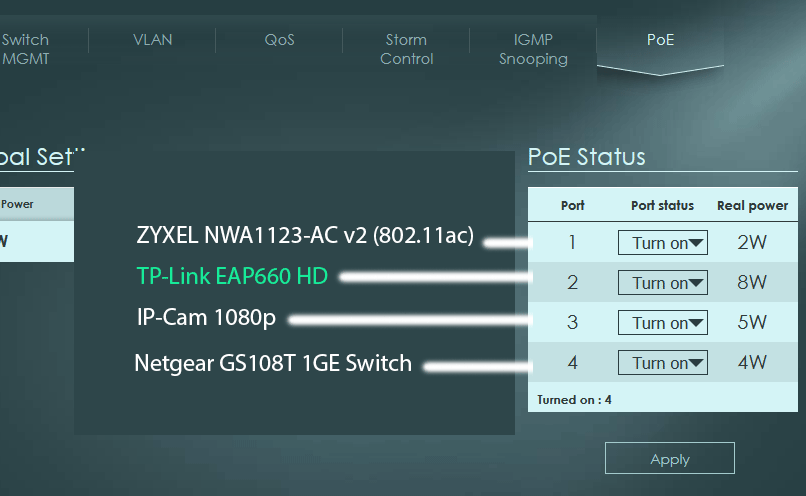
Task: Expand port 2 Turn on dropdown
Action: pos(662,283)
